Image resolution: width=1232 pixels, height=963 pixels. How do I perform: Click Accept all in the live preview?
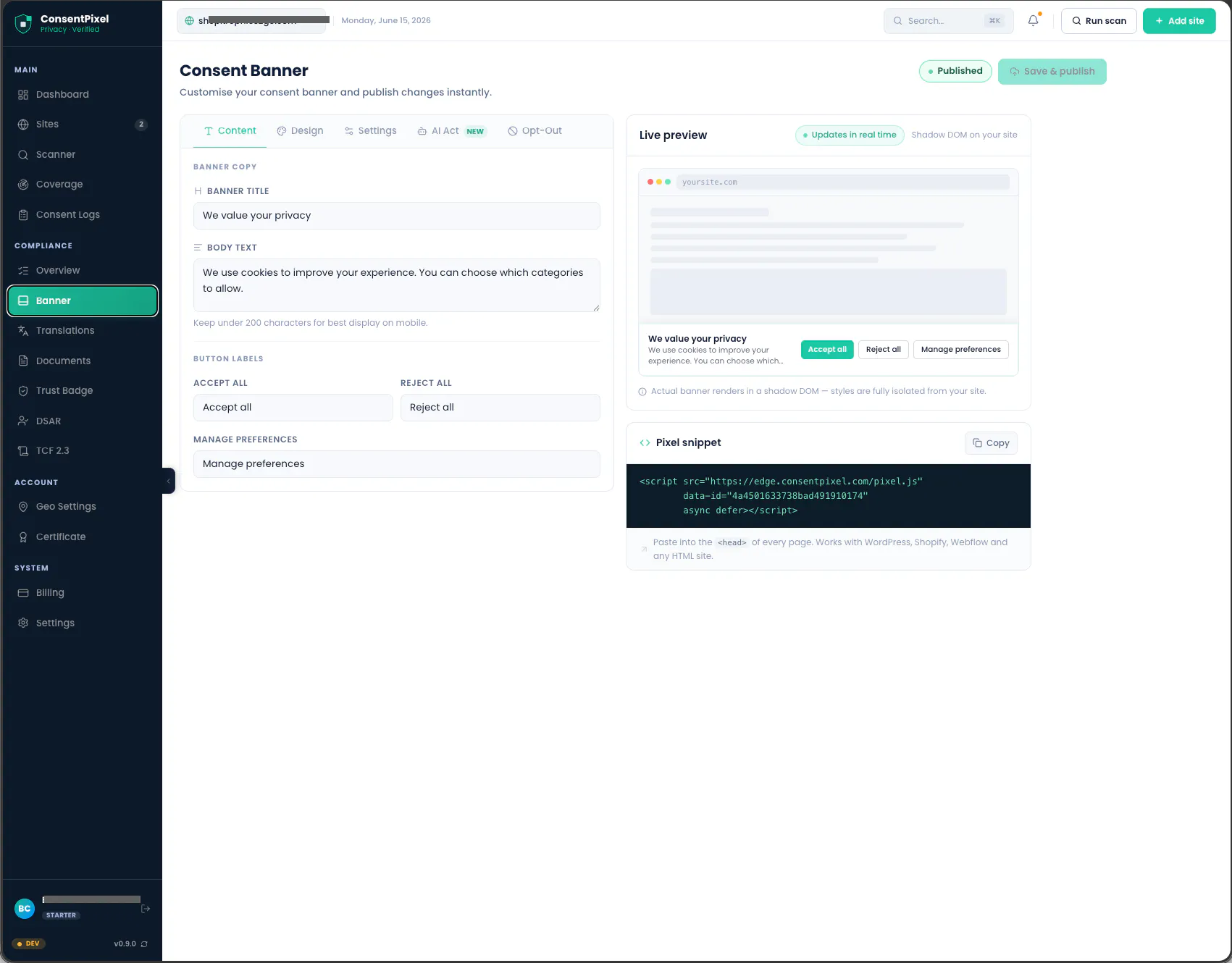click(x=827, y=350)
